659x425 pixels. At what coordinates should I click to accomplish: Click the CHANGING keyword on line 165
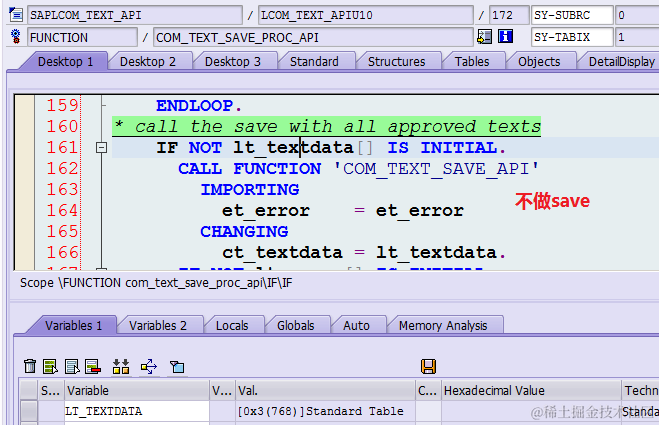click(x=244, y=232)
